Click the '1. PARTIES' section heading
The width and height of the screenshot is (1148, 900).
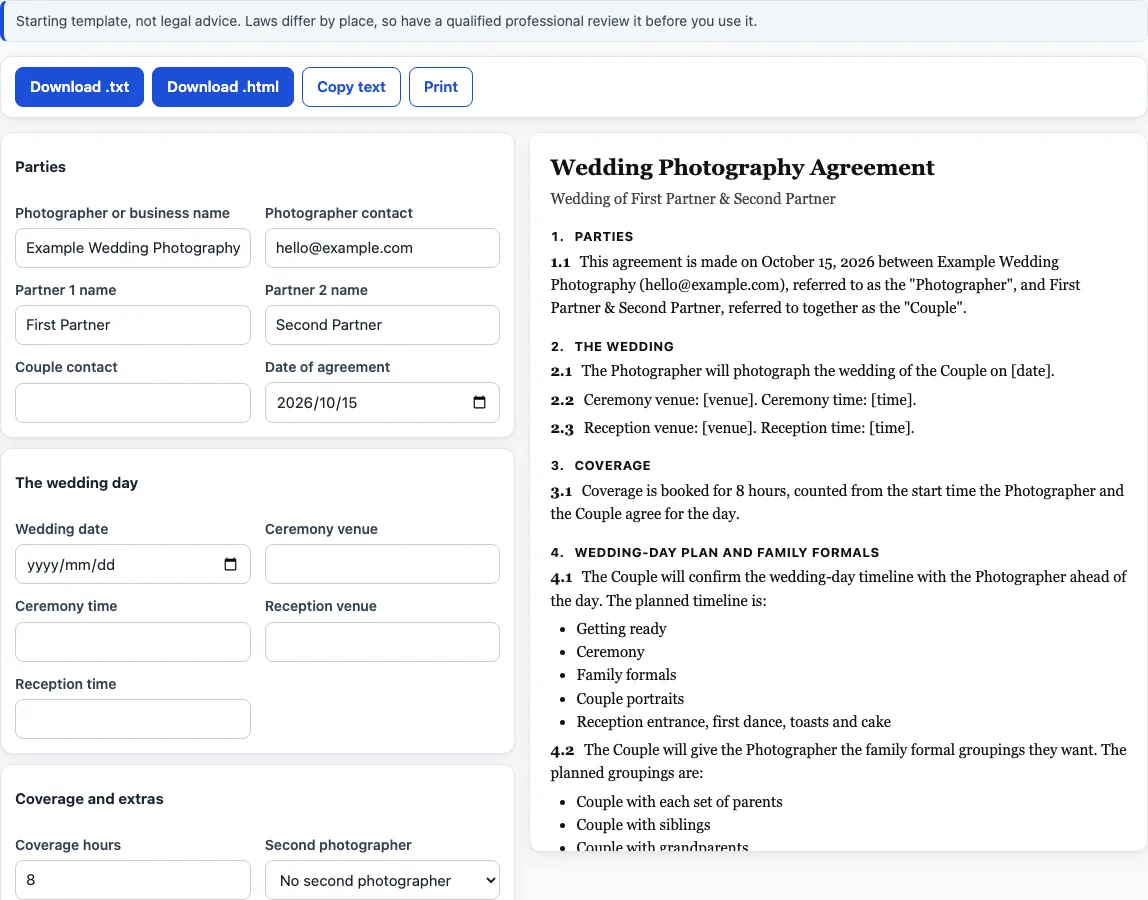click(592, 237)
